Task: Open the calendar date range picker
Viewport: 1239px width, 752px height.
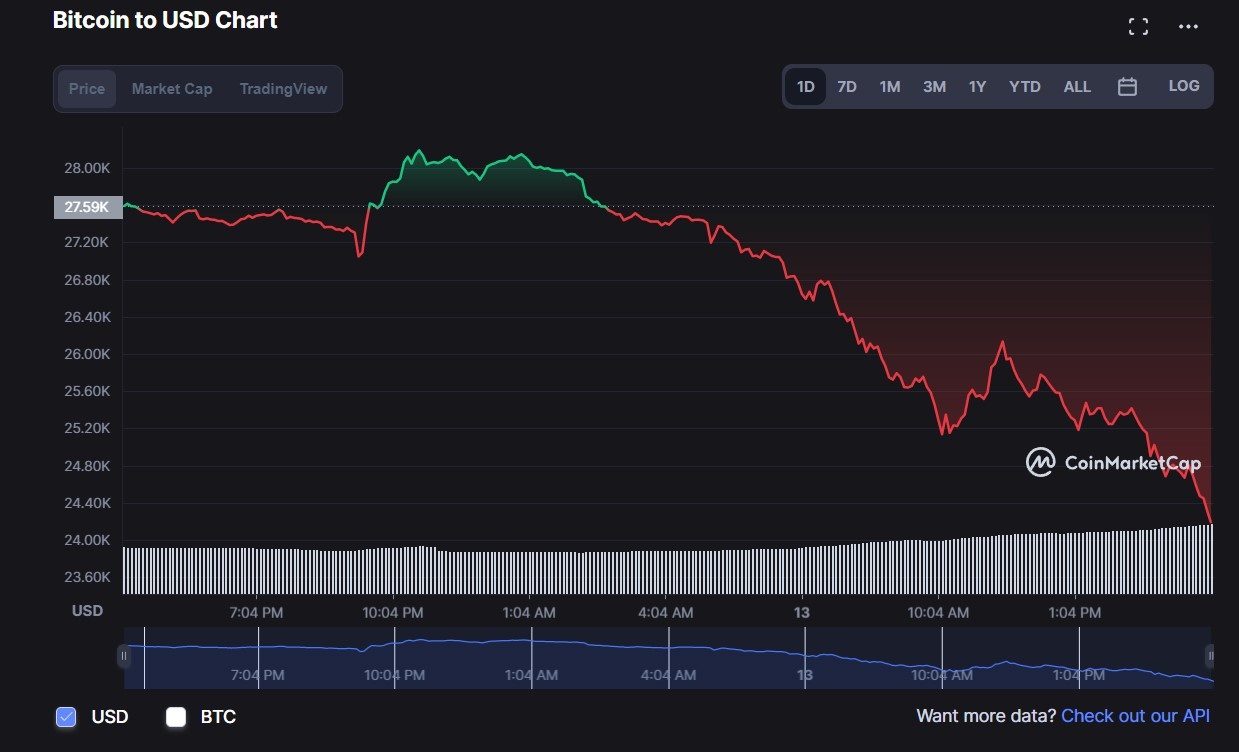Action: click(1127, 87)
